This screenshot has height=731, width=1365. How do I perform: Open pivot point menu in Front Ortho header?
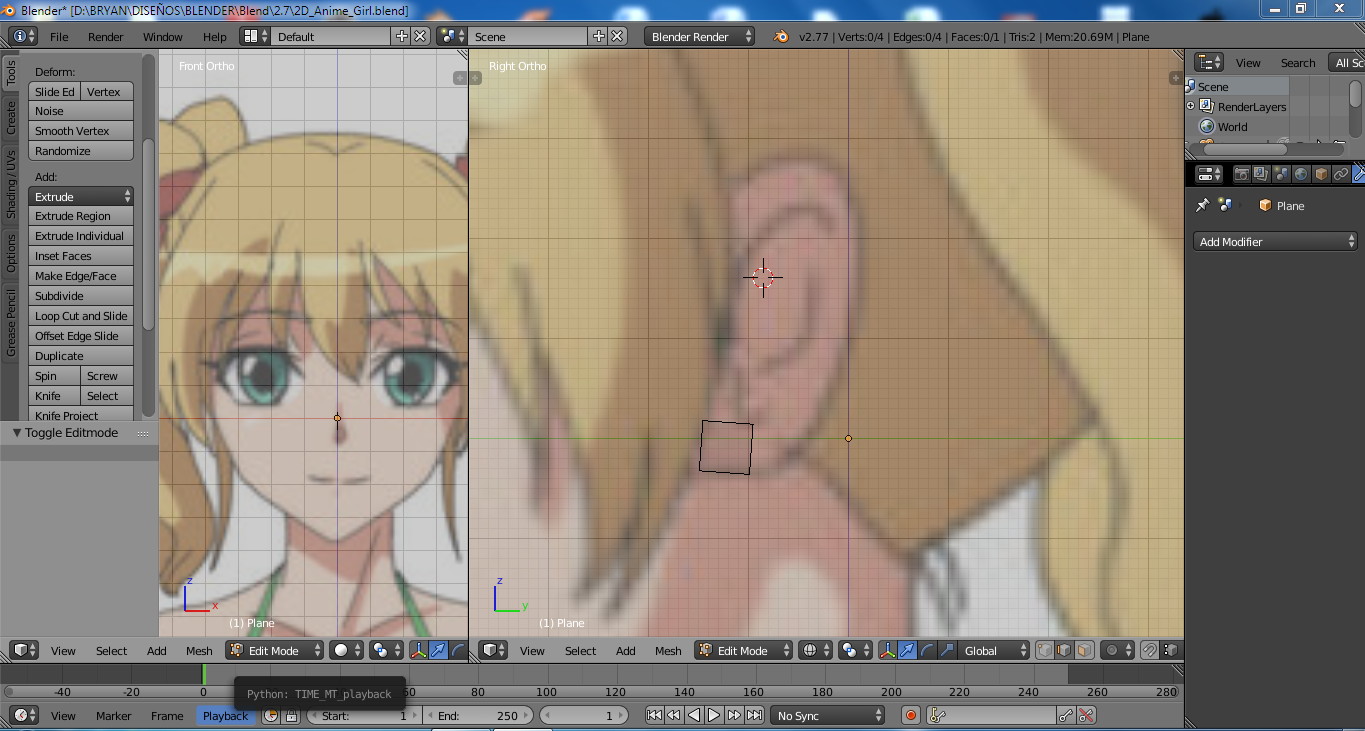tap(385, 650)
